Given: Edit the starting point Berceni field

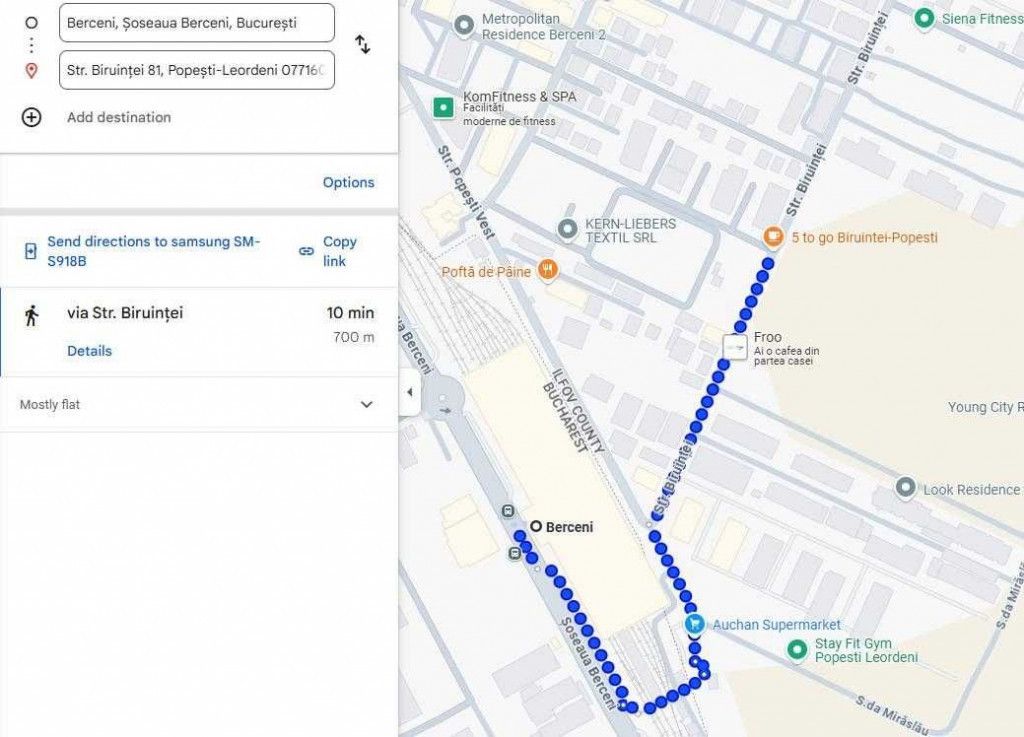Looking at the screenshot, I should [x=197, y=23].
